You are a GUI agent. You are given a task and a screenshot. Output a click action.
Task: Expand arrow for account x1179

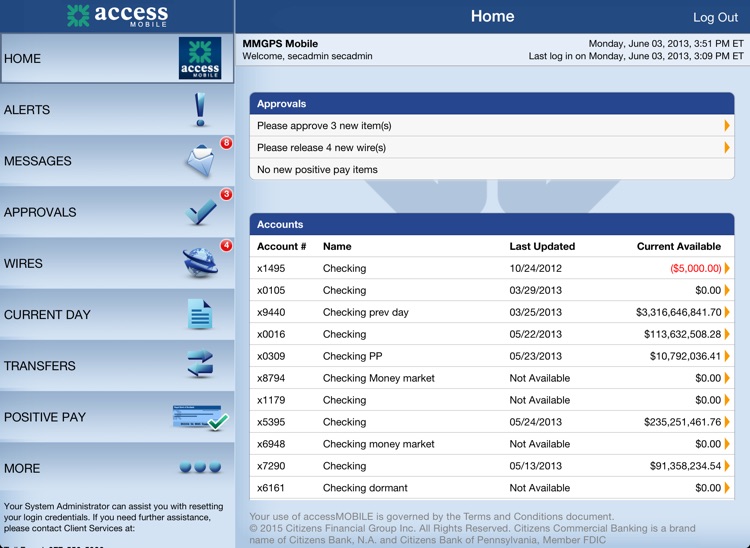[x=727, y=400]
